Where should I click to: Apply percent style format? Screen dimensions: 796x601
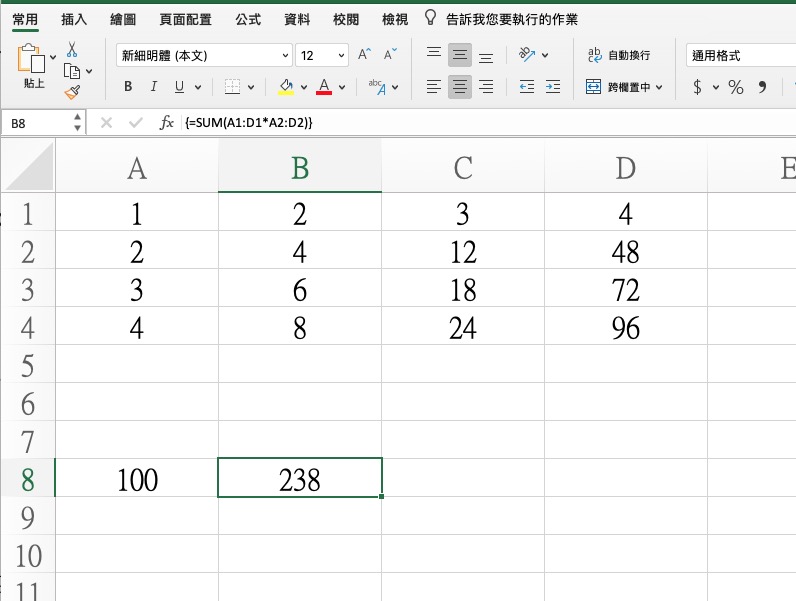736,87
